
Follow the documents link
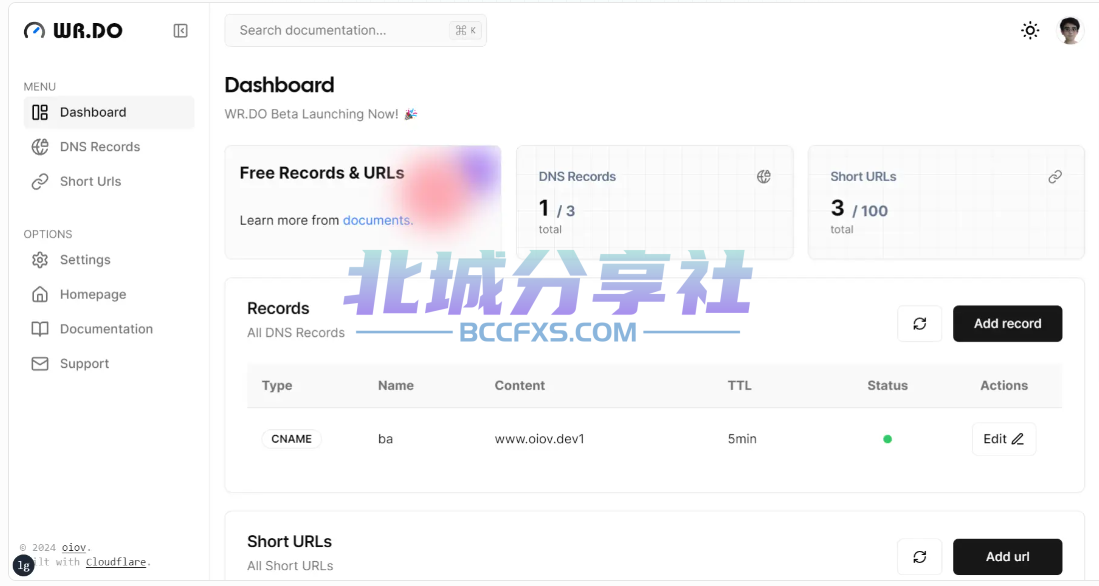[x=378, y=220]
